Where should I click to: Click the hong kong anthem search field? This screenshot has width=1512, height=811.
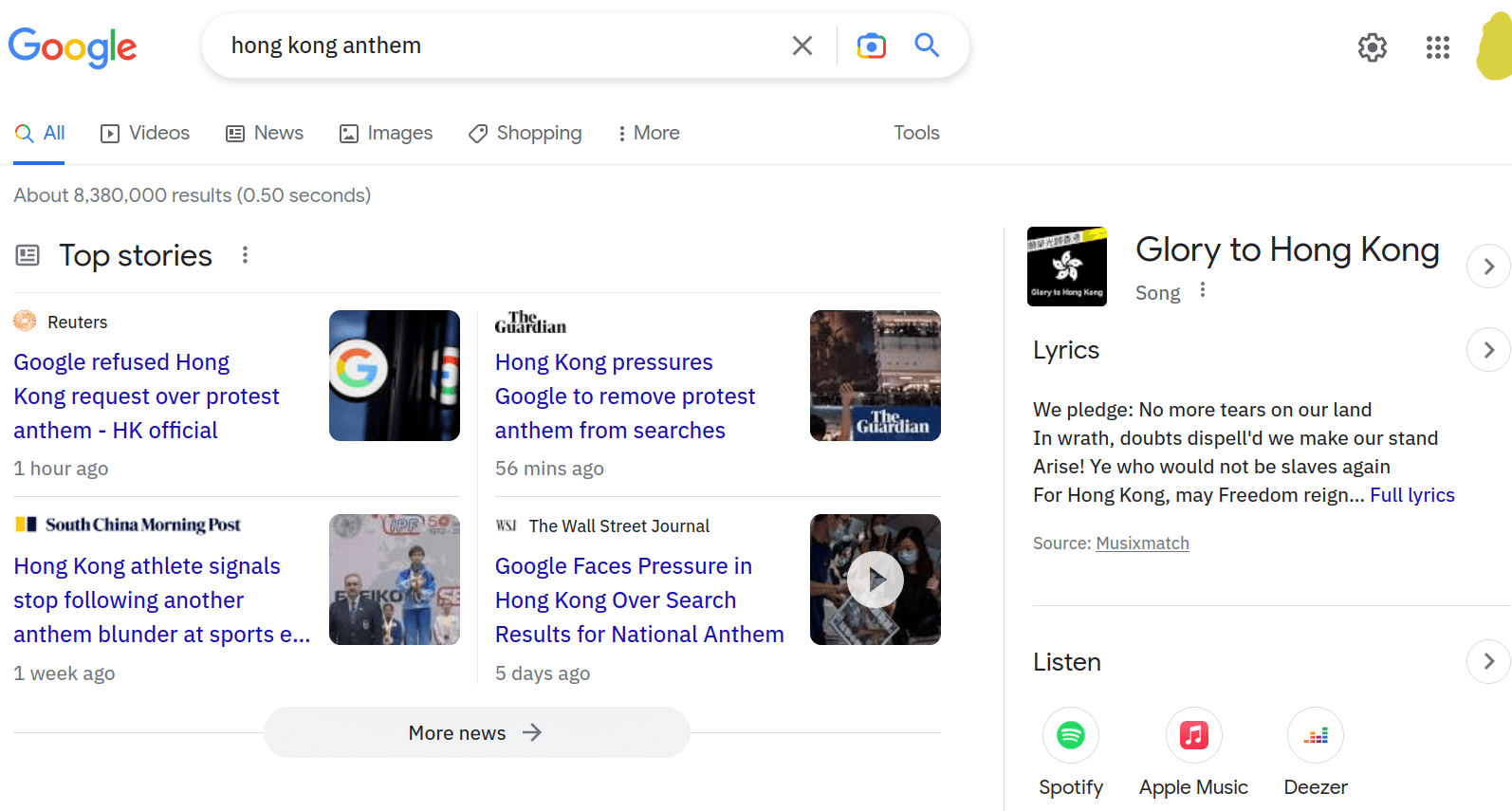click(x=503, y=46)
